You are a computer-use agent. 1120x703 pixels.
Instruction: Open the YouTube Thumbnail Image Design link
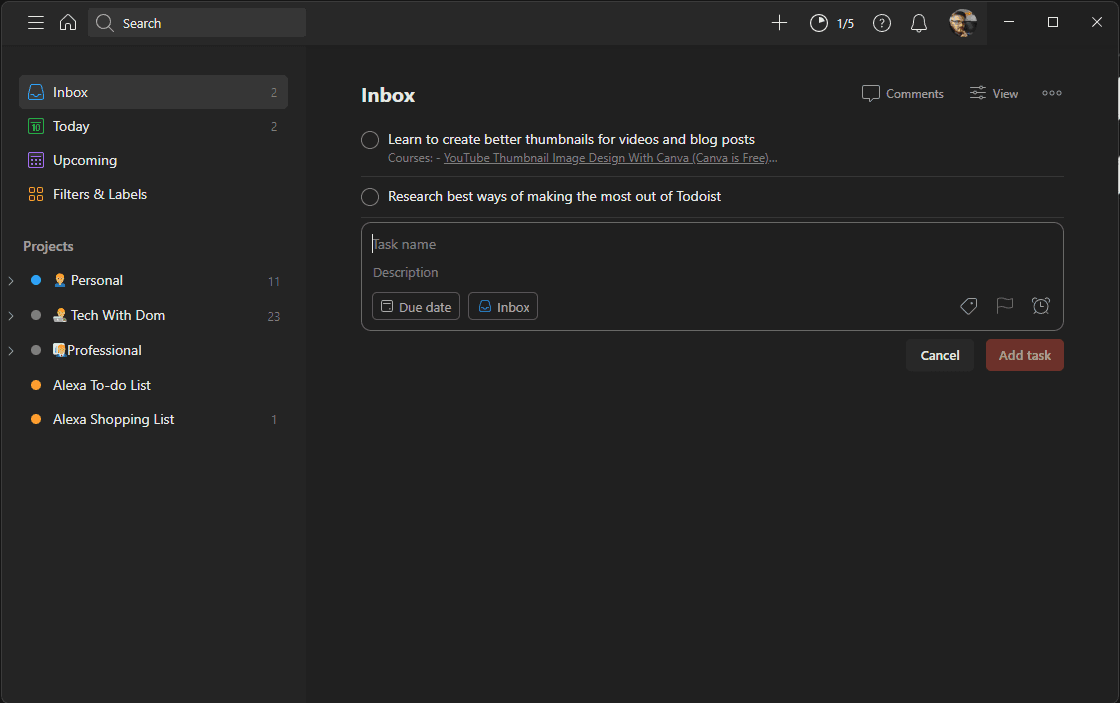(x=606, y=158)
